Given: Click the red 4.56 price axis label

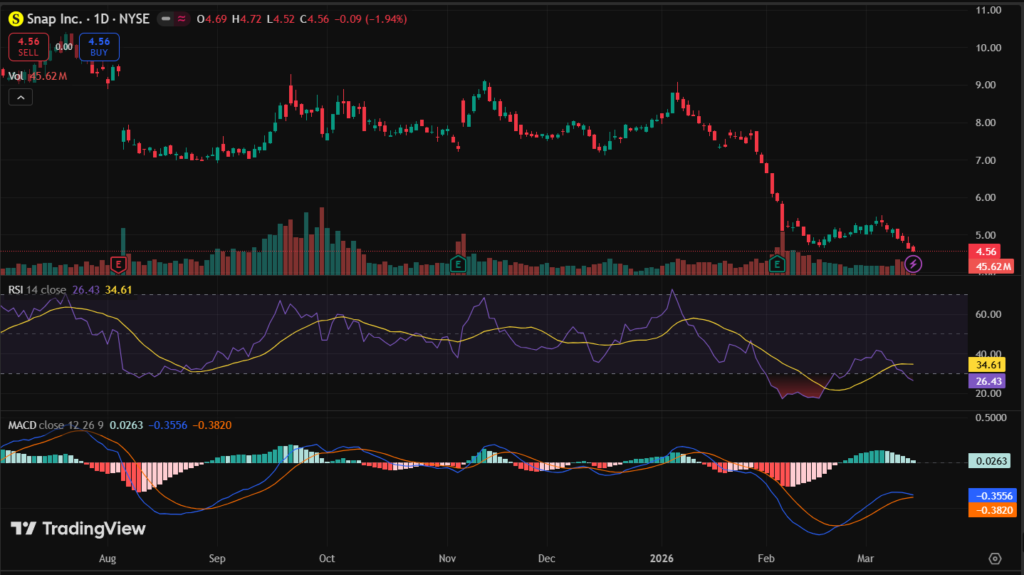Looking at the screenshot, I should point(985,252).
